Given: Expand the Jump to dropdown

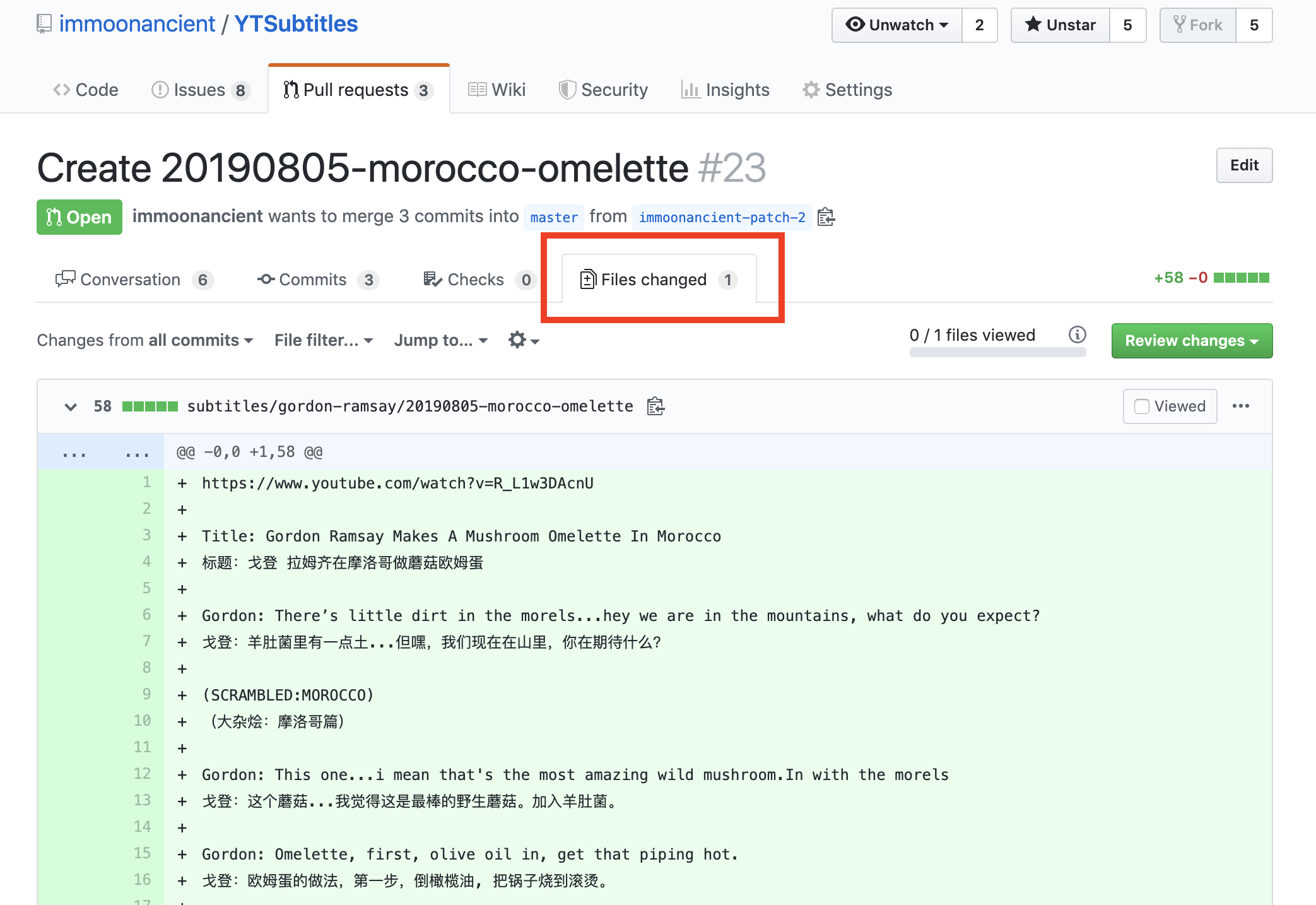Looking at the screenshot, I should [x=442, y=340].
